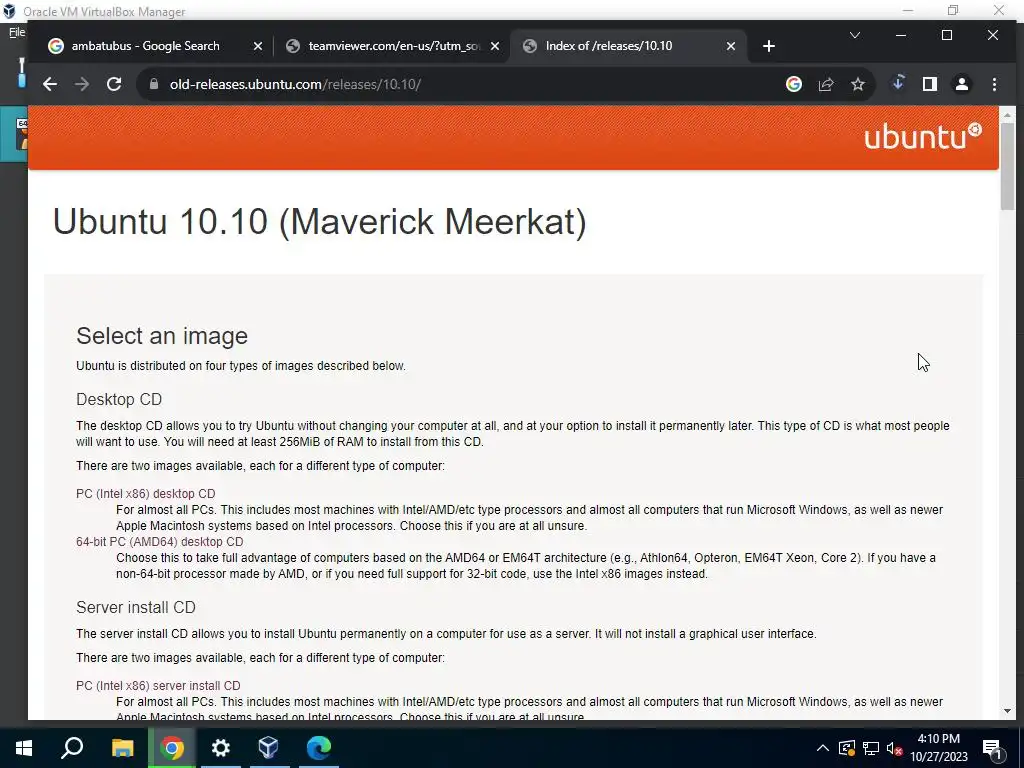1024x768 pixels.
Task: Open the downloads indicator in toolbar
Action: (x=898, y=83)
